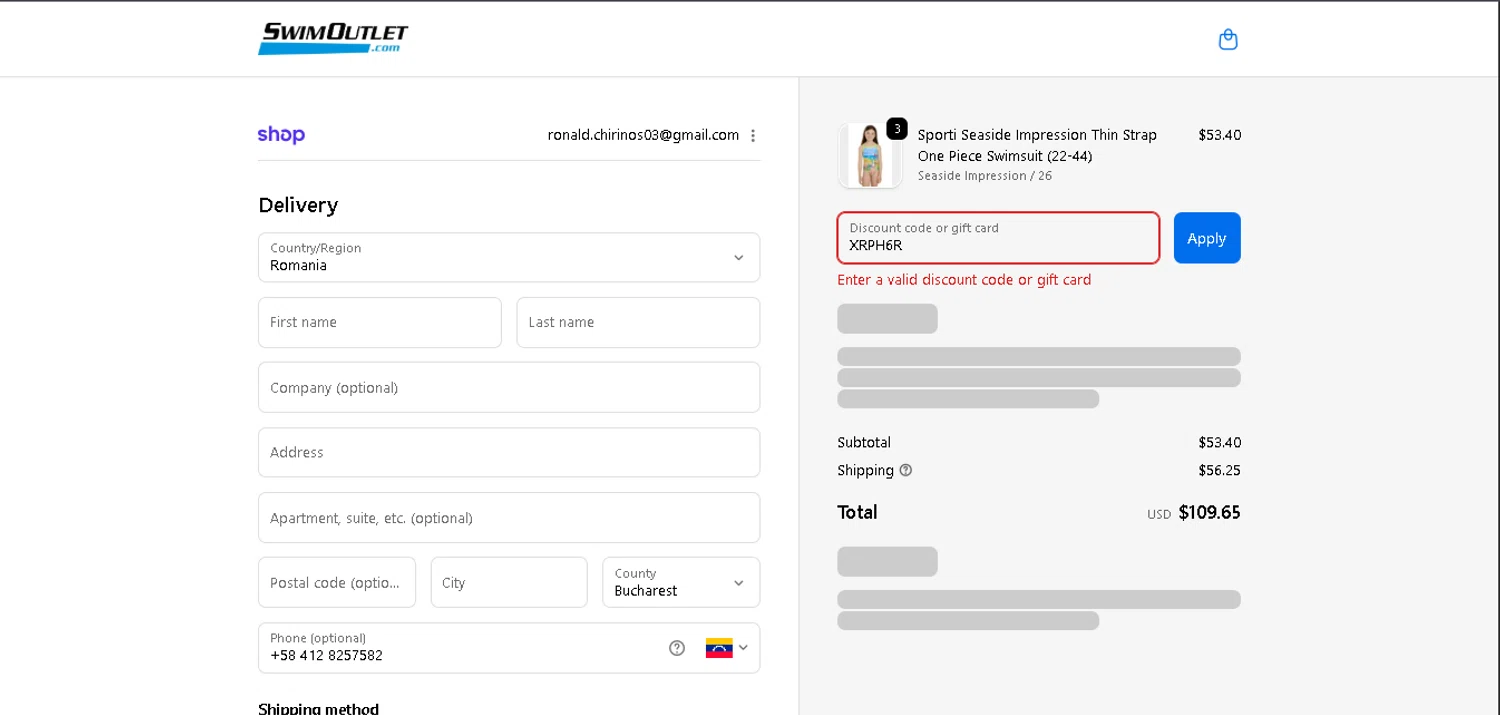This screenshot has height=715, width=1500.
Task: Click the Apartment, suite, etc. field
Action: coord(509,518)
